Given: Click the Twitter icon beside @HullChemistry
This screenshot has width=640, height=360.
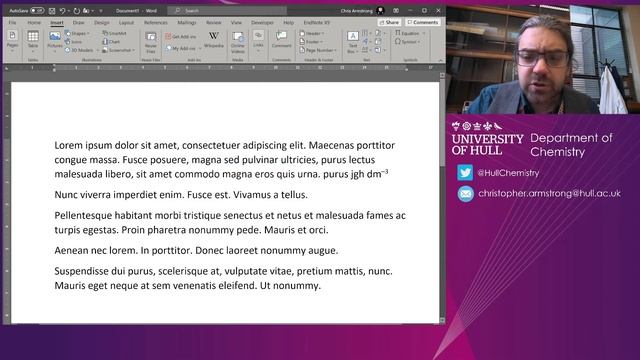Looking at the screenshot, I should (465, 173).
